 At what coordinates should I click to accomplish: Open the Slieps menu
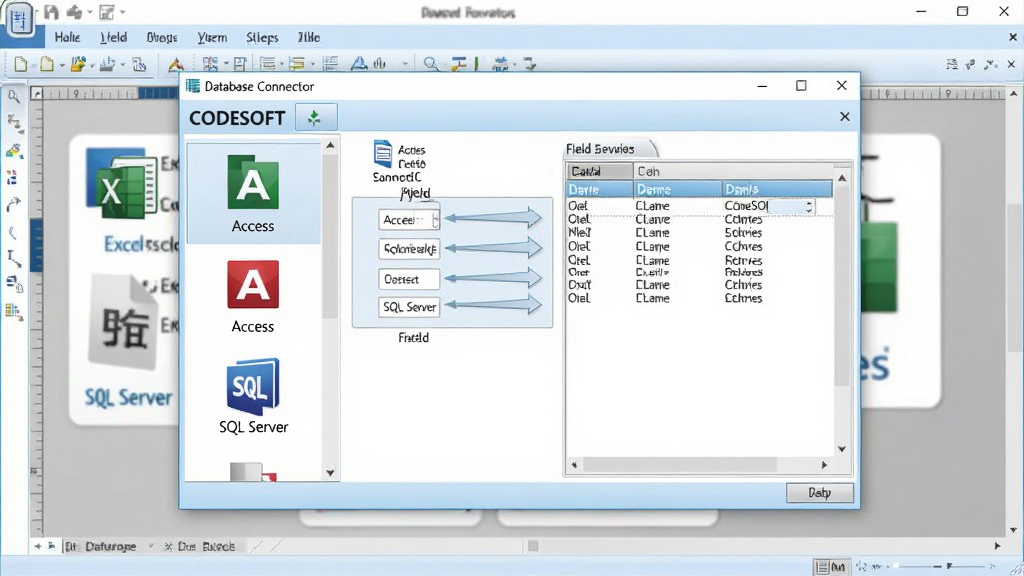262,38
